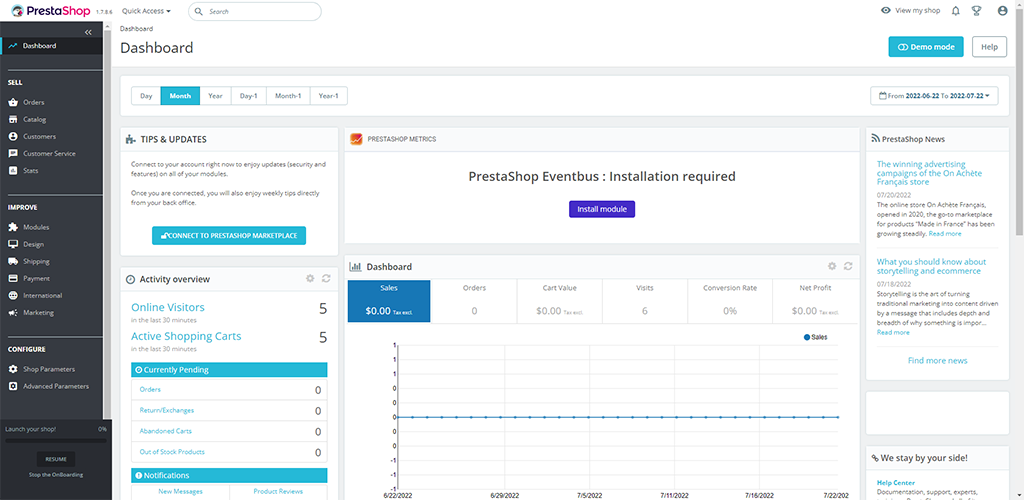Open pending Orders link
The height and width of the screenshot is (500, 1024).
(150, 389)
